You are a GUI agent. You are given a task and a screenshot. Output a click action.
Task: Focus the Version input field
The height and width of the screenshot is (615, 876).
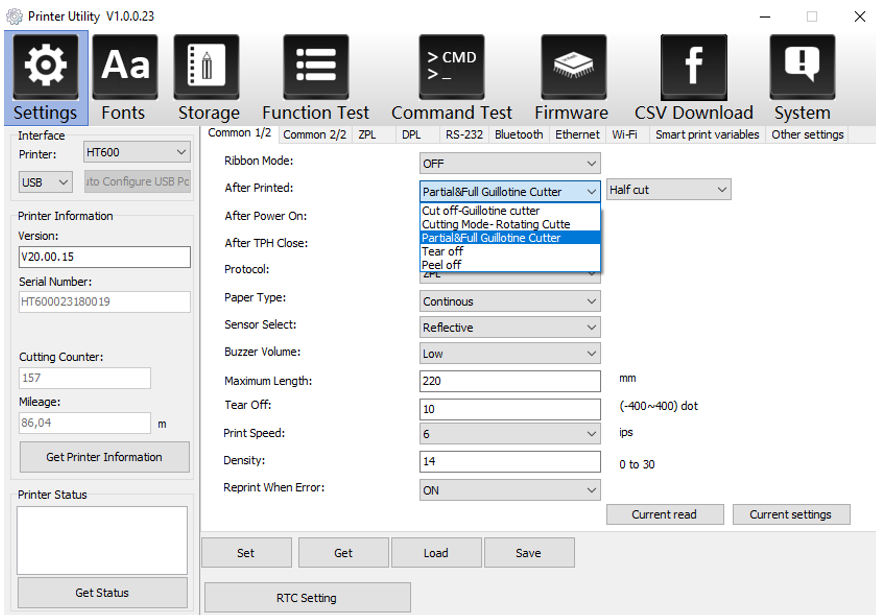pos(104,256)
